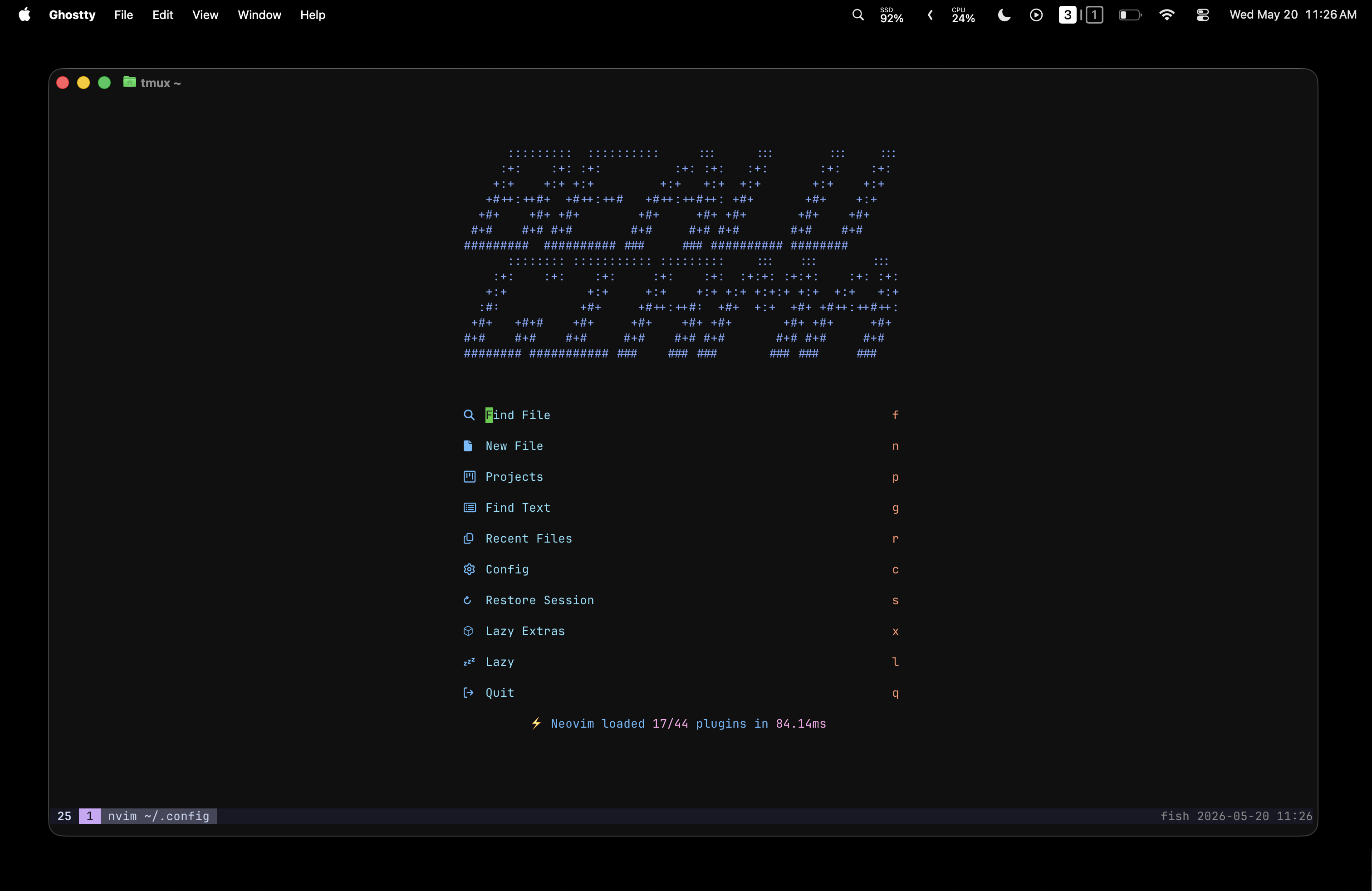
Task: Click the 'f' shortcut key hint
Action: click(x=895, y=415)
